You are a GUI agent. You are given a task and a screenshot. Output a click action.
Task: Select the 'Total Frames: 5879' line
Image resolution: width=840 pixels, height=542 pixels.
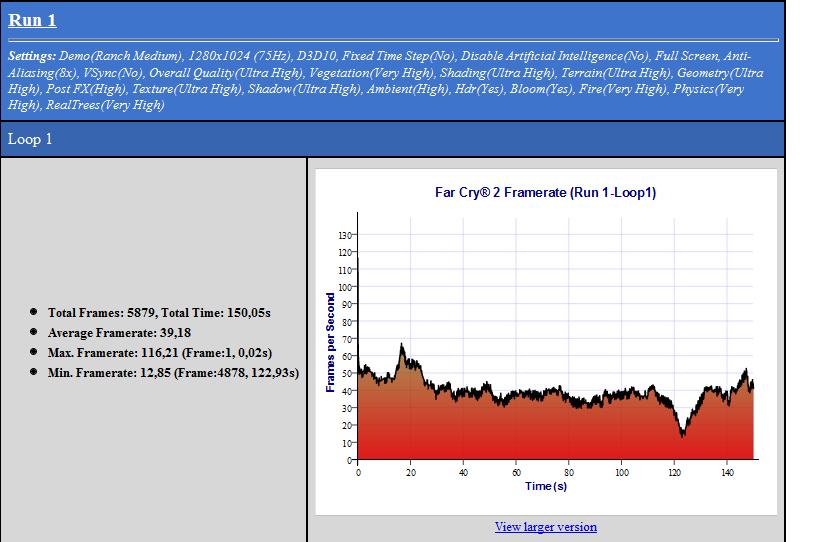tap(159, 313)
